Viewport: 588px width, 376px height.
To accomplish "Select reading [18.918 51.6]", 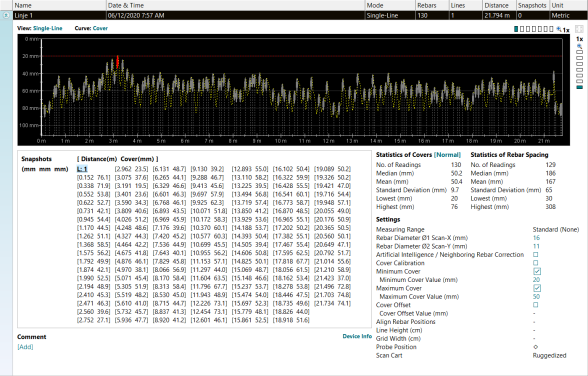I will (291, 320).
